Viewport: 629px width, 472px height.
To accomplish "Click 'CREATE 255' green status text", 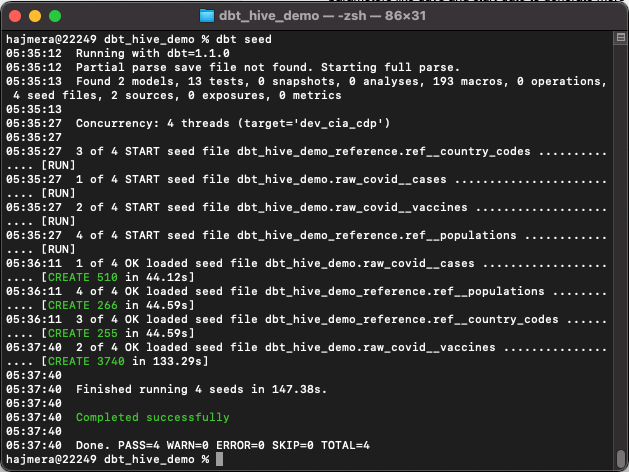I will (x=83, y=334).
